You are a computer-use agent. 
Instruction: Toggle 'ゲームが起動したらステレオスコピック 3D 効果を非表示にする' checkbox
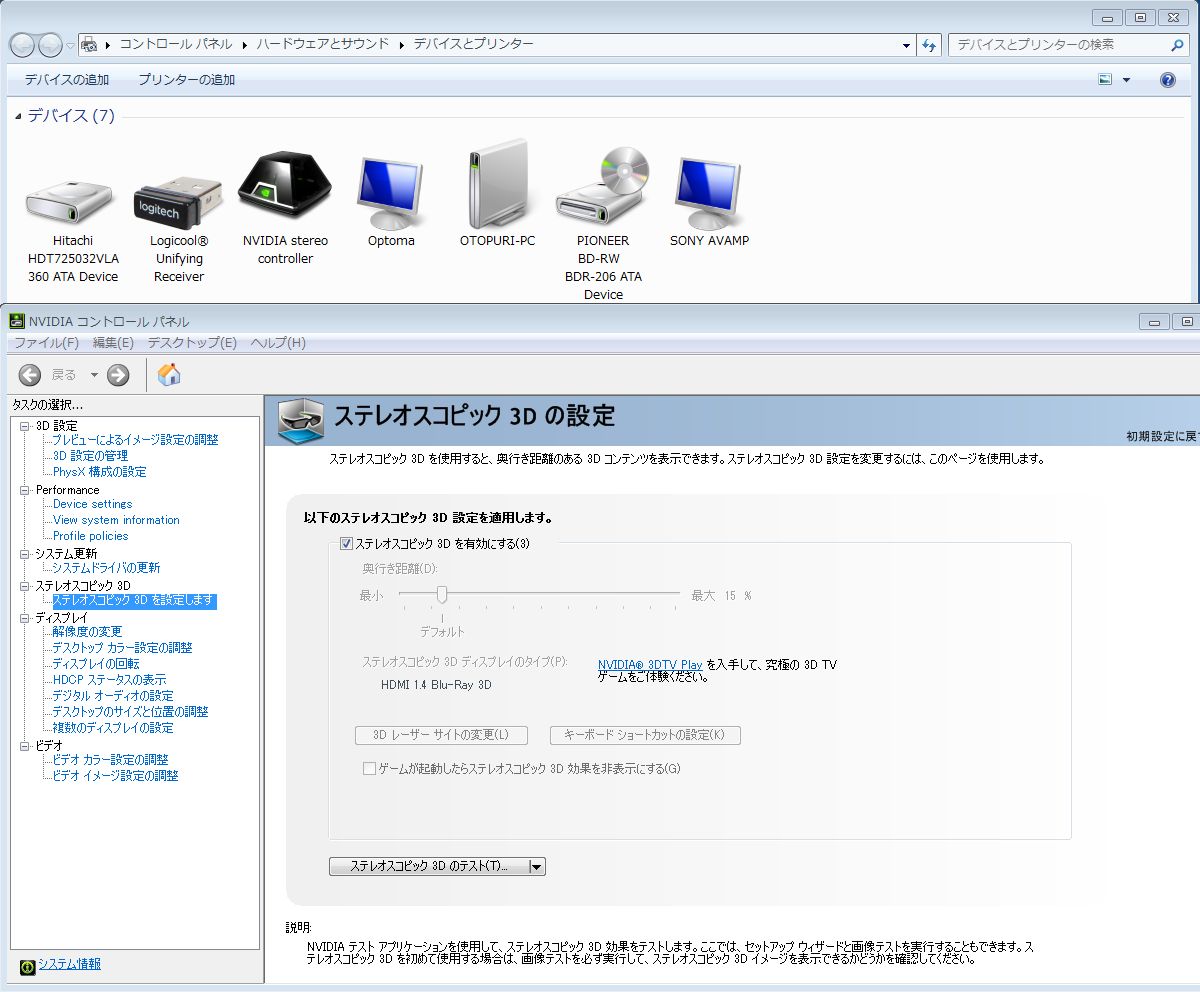click(369, 768)
